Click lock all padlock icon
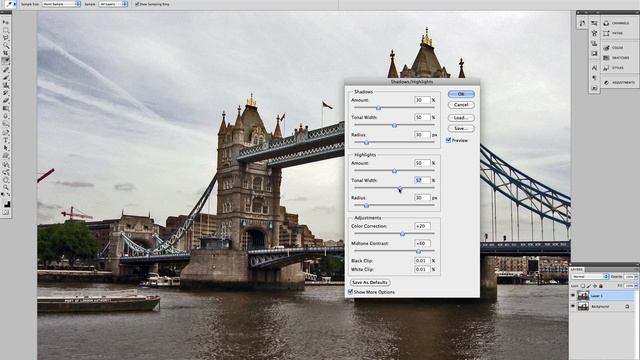This screenshot has width=640, height=360. click(x=601, y=286)
